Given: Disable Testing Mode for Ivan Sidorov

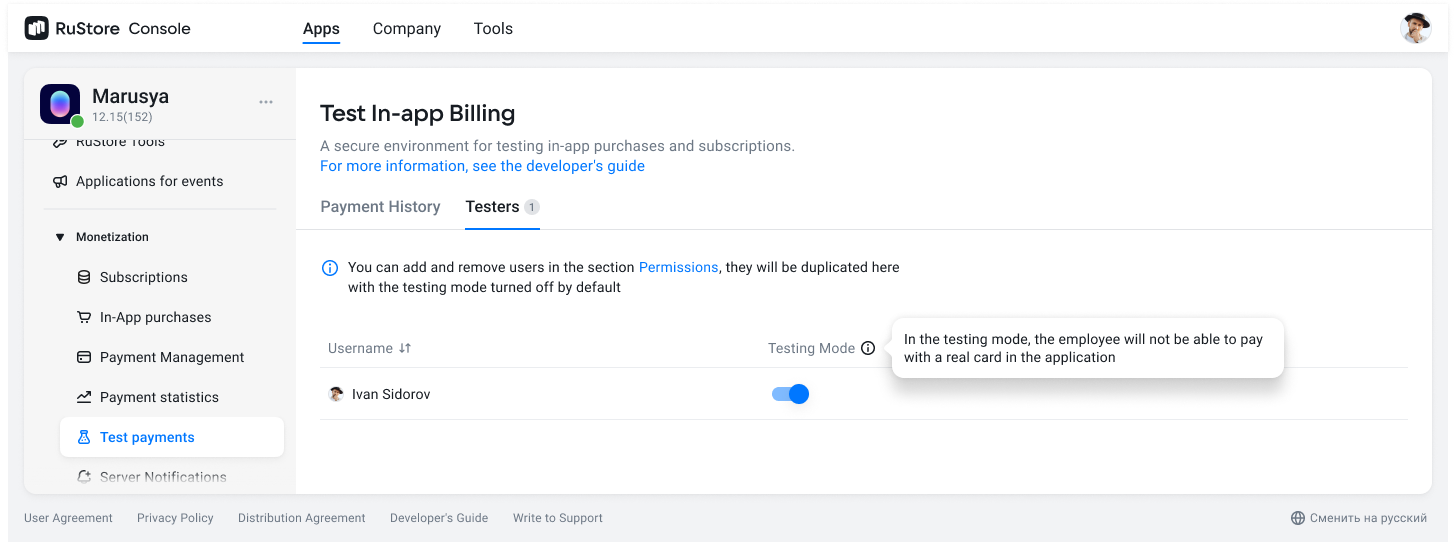Looking at the screenshot, I should pos(790,394).
